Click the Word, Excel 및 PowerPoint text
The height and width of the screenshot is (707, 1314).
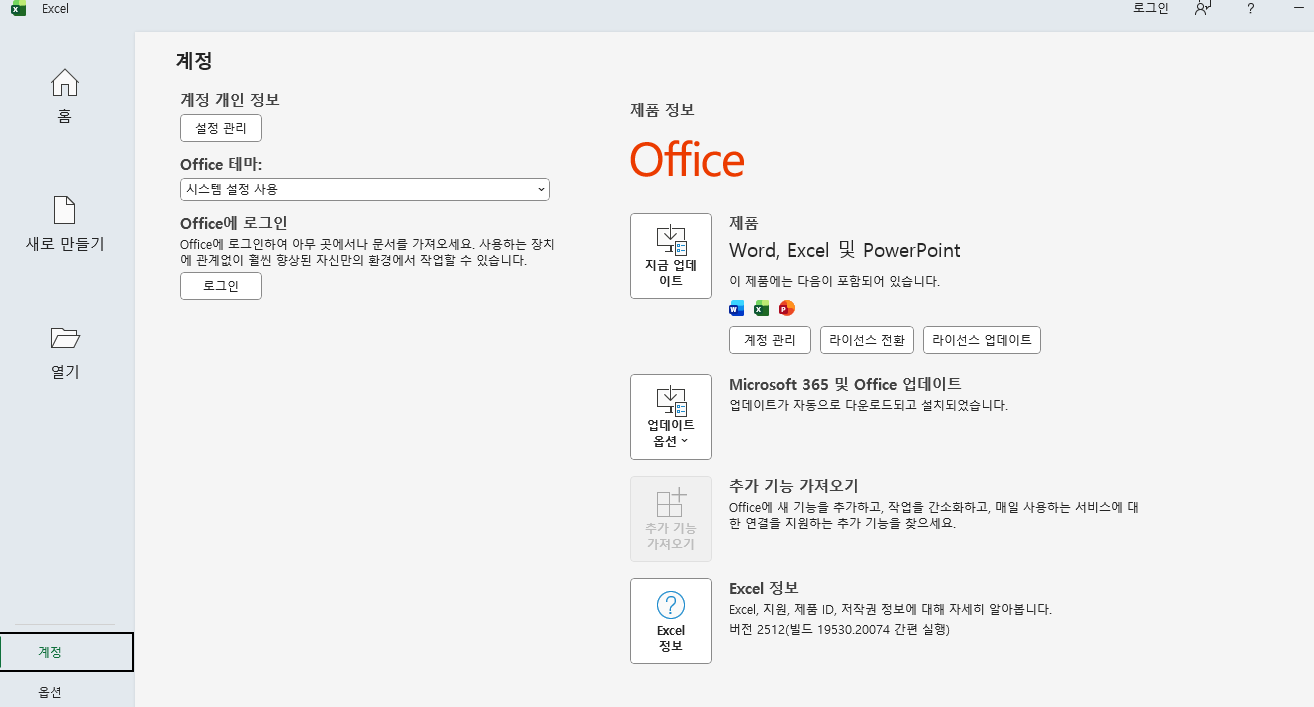click(845, 250)
